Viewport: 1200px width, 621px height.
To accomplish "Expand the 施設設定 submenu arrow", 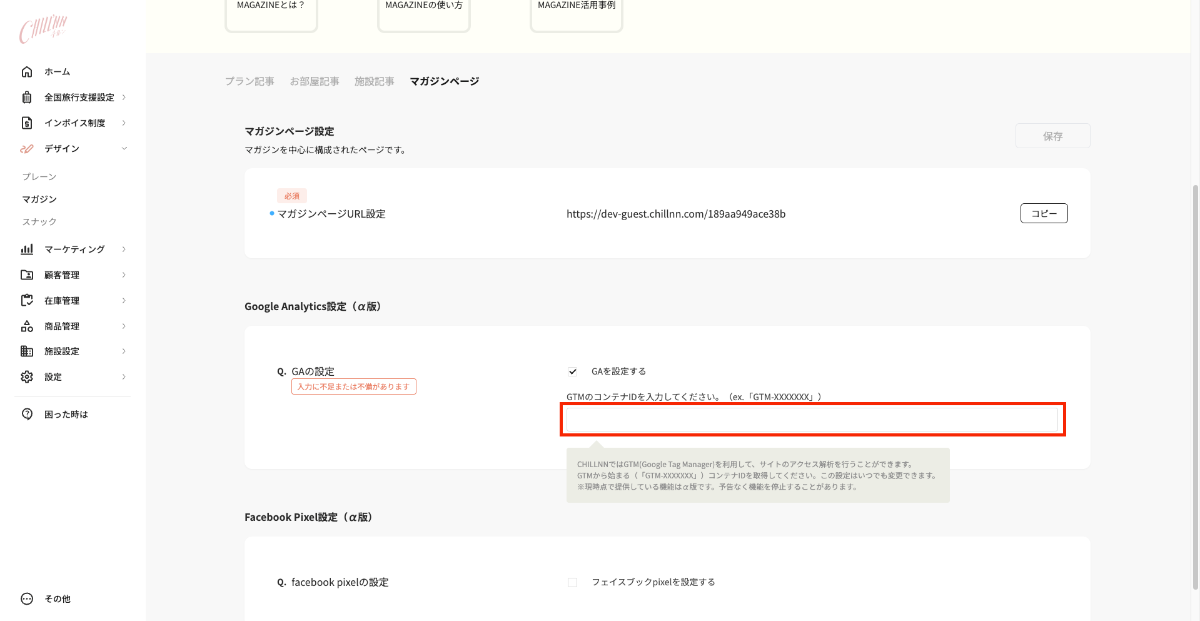I will tap(124, 351).
